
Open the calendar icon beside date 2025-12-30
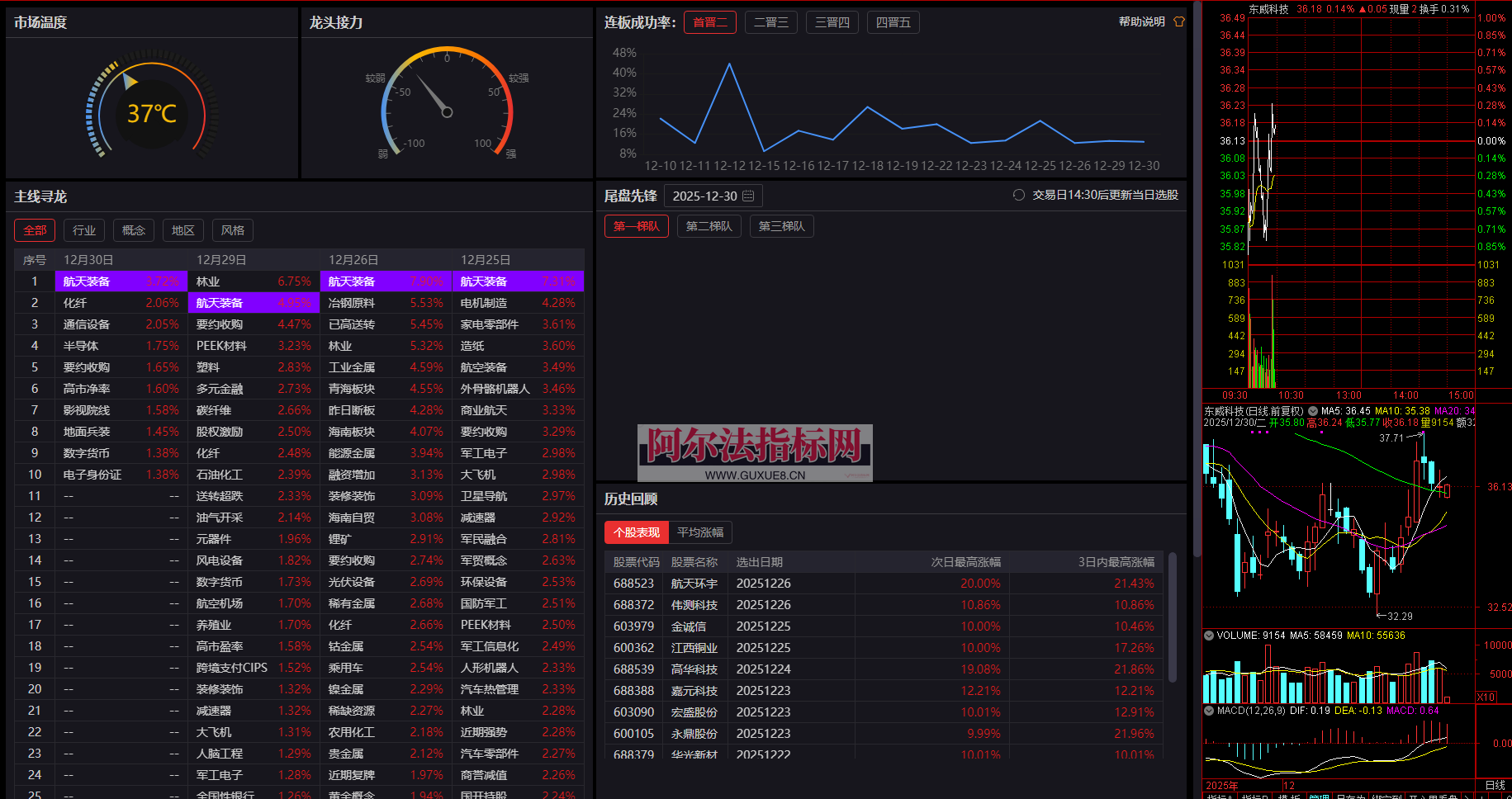point(748,196)
